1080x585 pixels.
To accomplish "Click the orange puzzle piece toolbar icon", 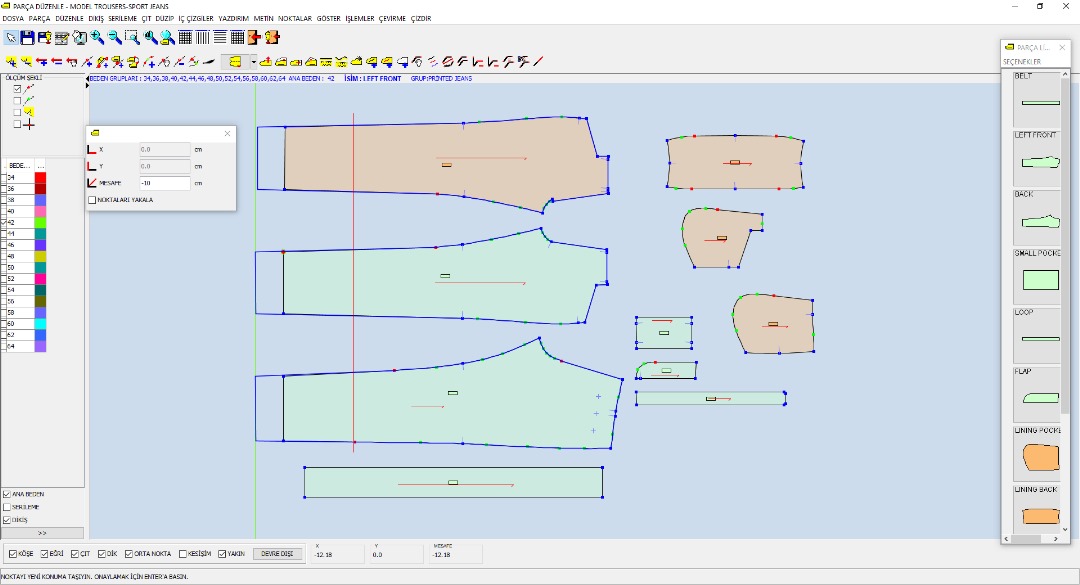I will (x=255, y=38).
